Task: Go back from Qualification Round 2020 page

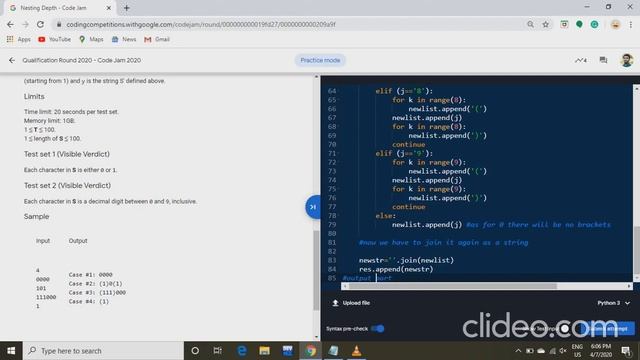Action: (x=12, y=60)
